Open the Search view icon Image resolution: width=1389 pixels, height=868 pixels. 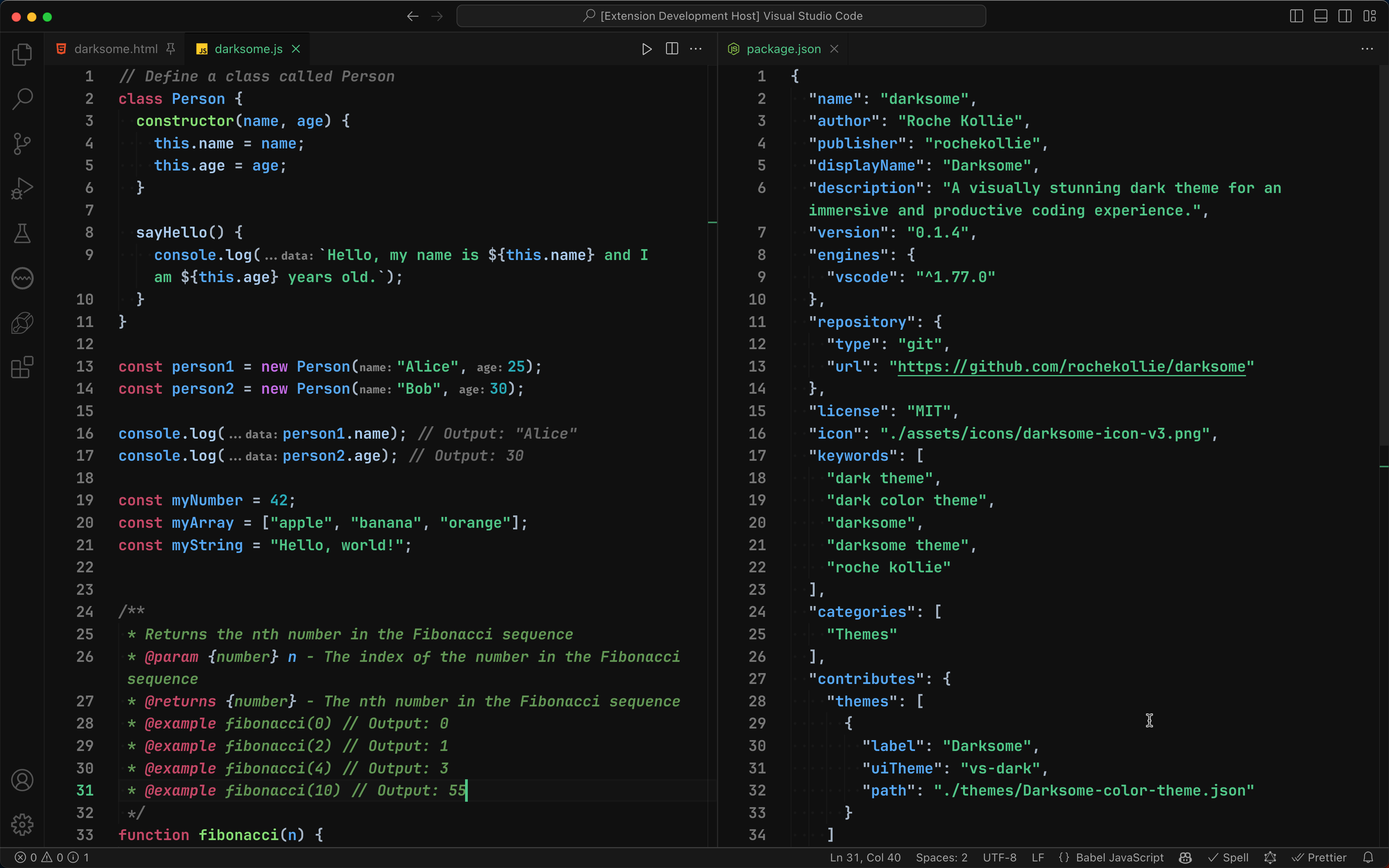[22, 99]
